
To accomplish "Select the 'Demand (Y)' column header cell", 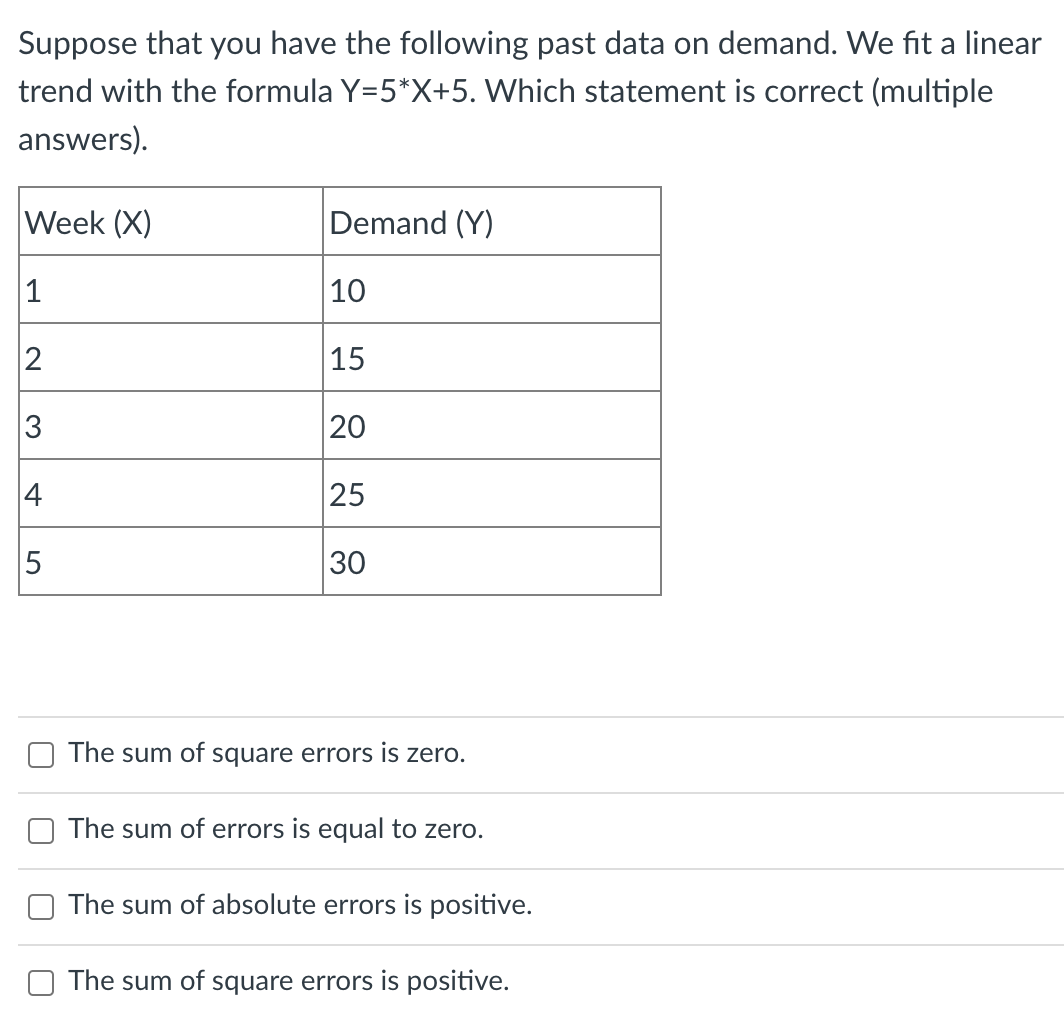I will click(491, 222).
